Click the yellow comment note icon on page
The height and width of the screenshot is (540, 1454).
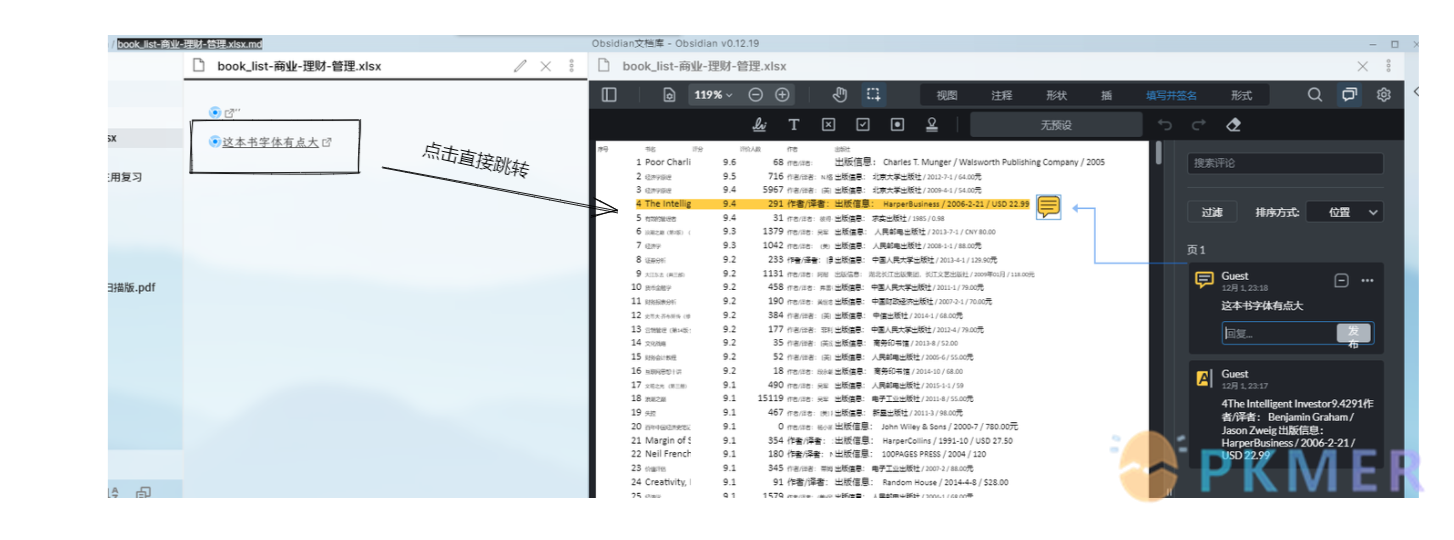click(1048, 207)
